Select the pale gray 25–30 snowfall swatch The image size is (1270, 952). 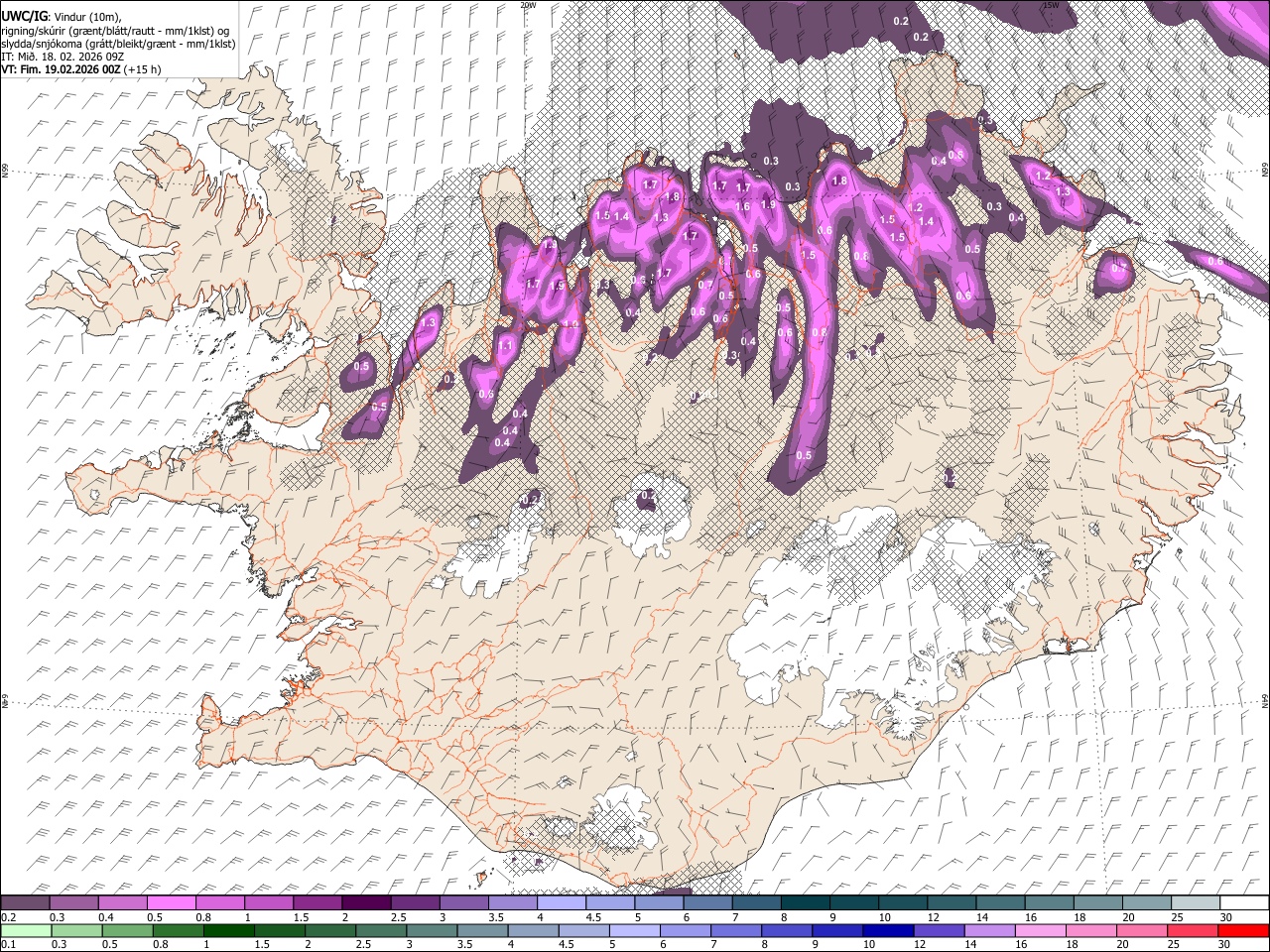coord(1197,903)
